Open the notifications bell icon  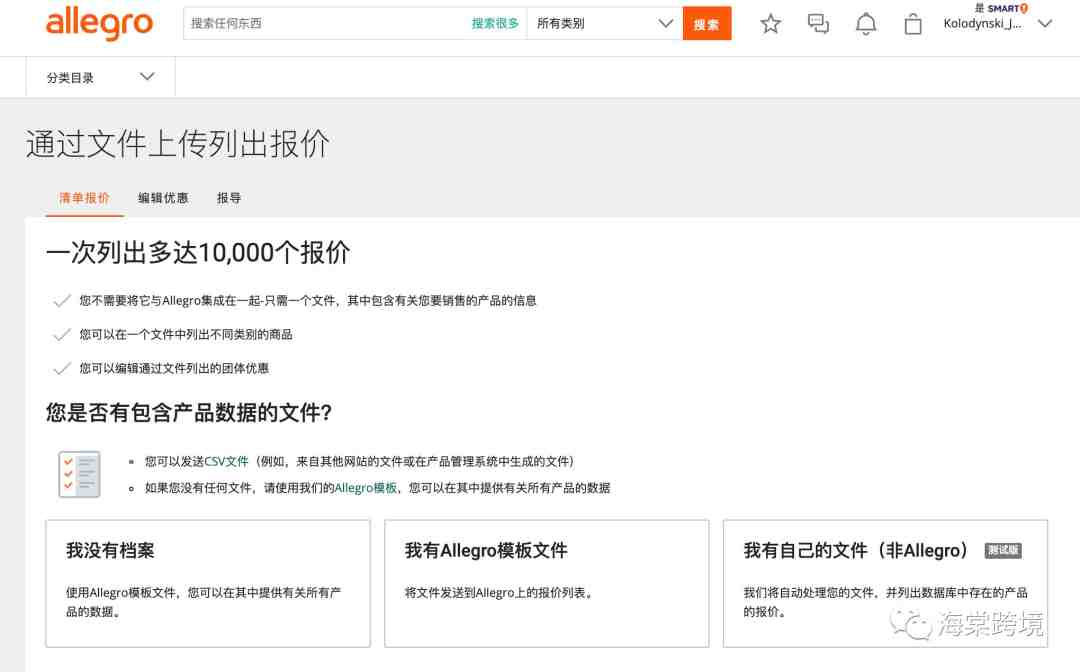click(x=866, y=24)
